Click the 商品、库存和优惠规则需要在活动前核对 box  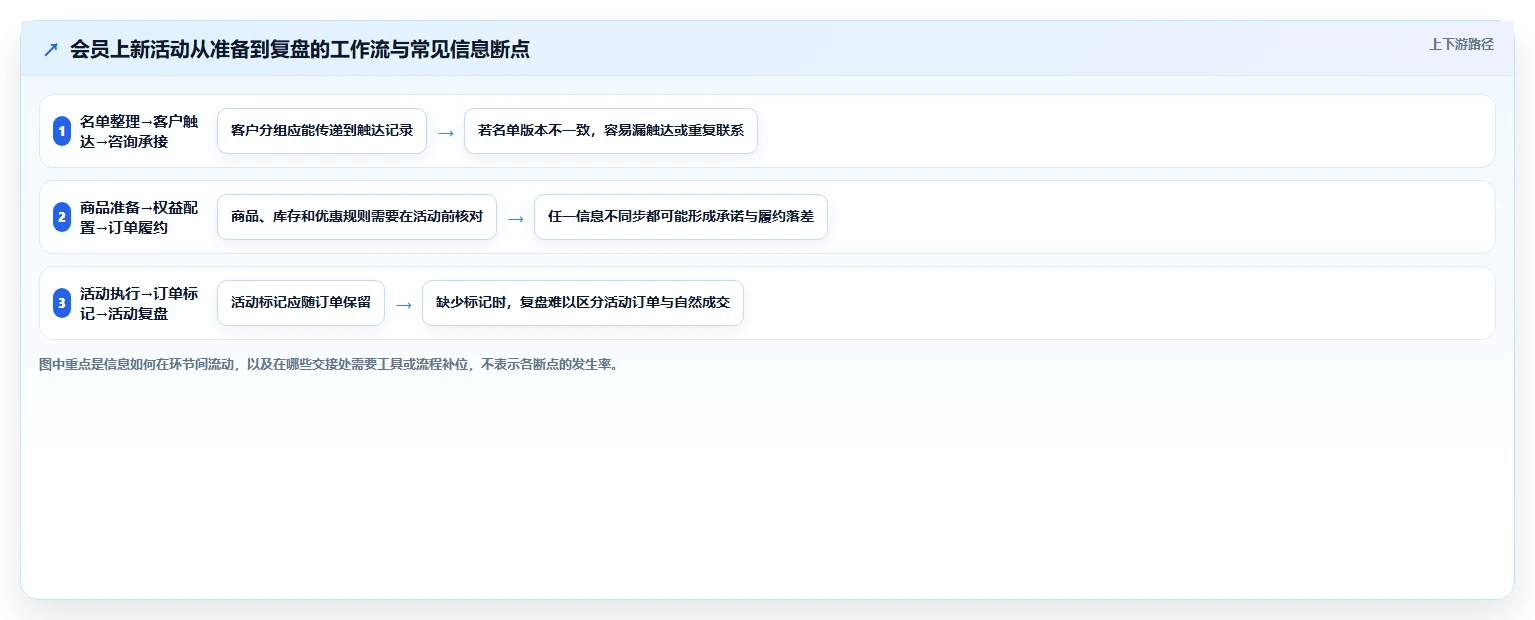point(357,217)
